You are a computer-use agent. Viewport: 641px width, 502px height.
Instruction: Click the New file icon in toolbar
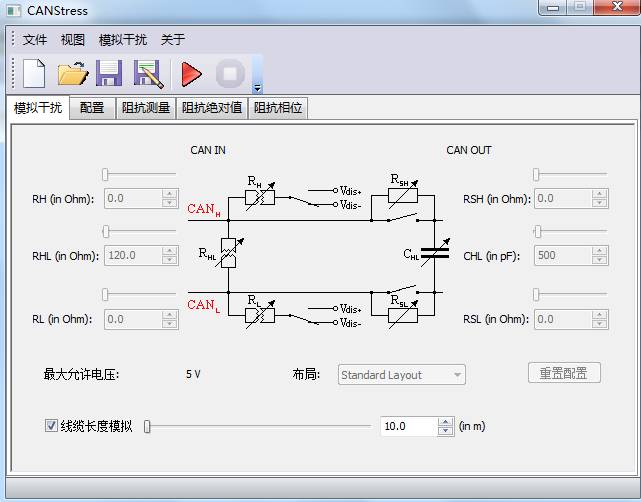pyautogui.click(x=34, y=74)
